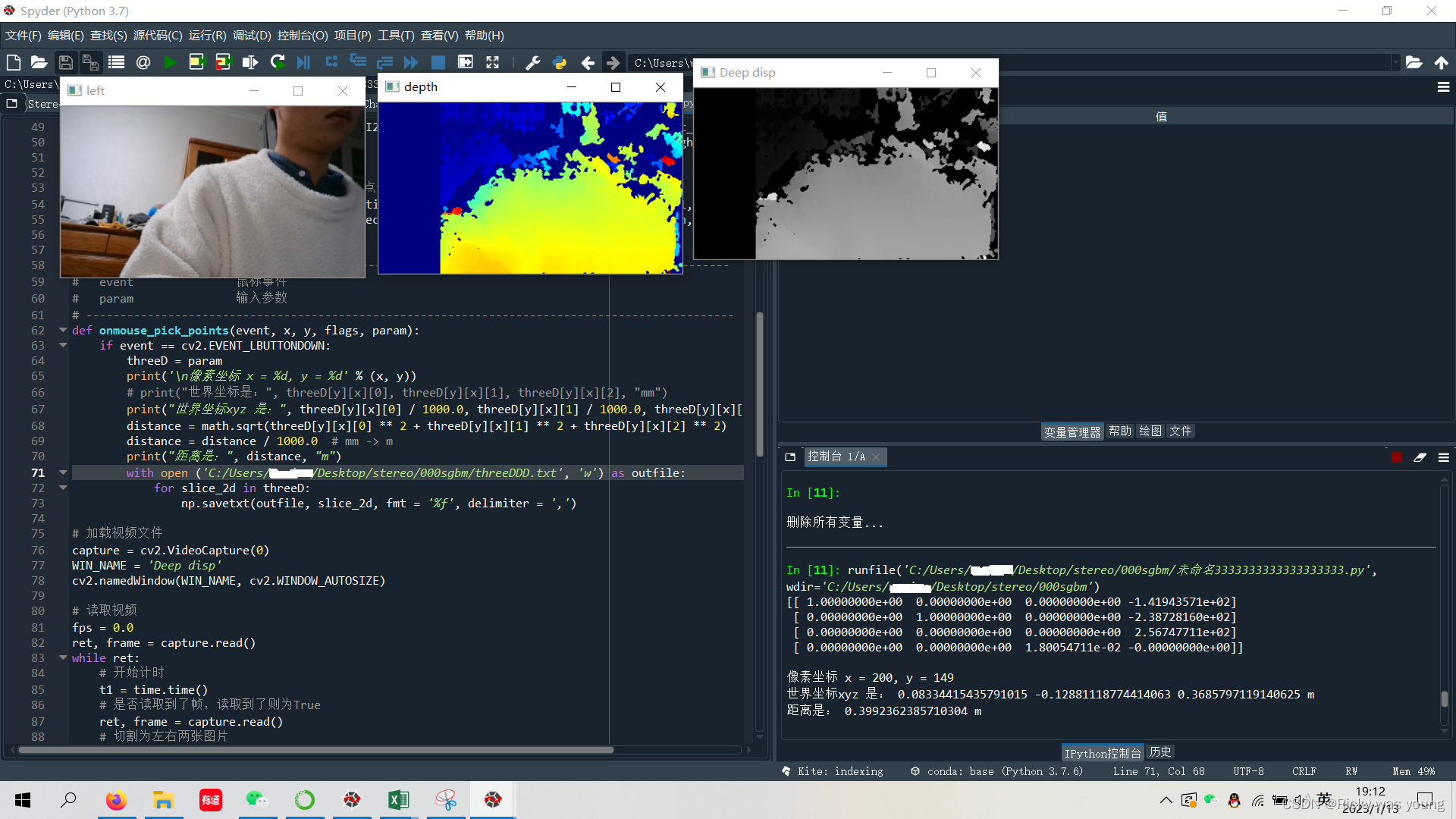Screen dimensions: 1456x819
Task: Clear console variables eraser icon
Action: click(x=1420, y=457)
